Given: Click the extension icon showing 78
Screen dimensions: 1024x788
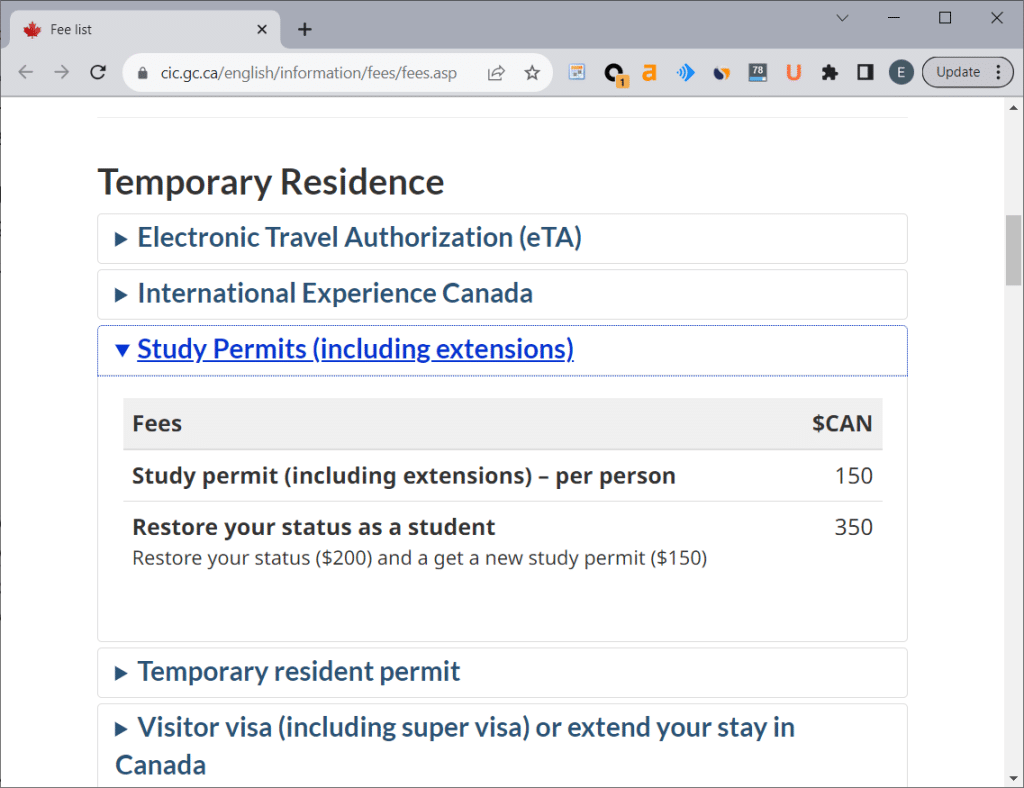Looking at the screenshot, I should 757,72.
